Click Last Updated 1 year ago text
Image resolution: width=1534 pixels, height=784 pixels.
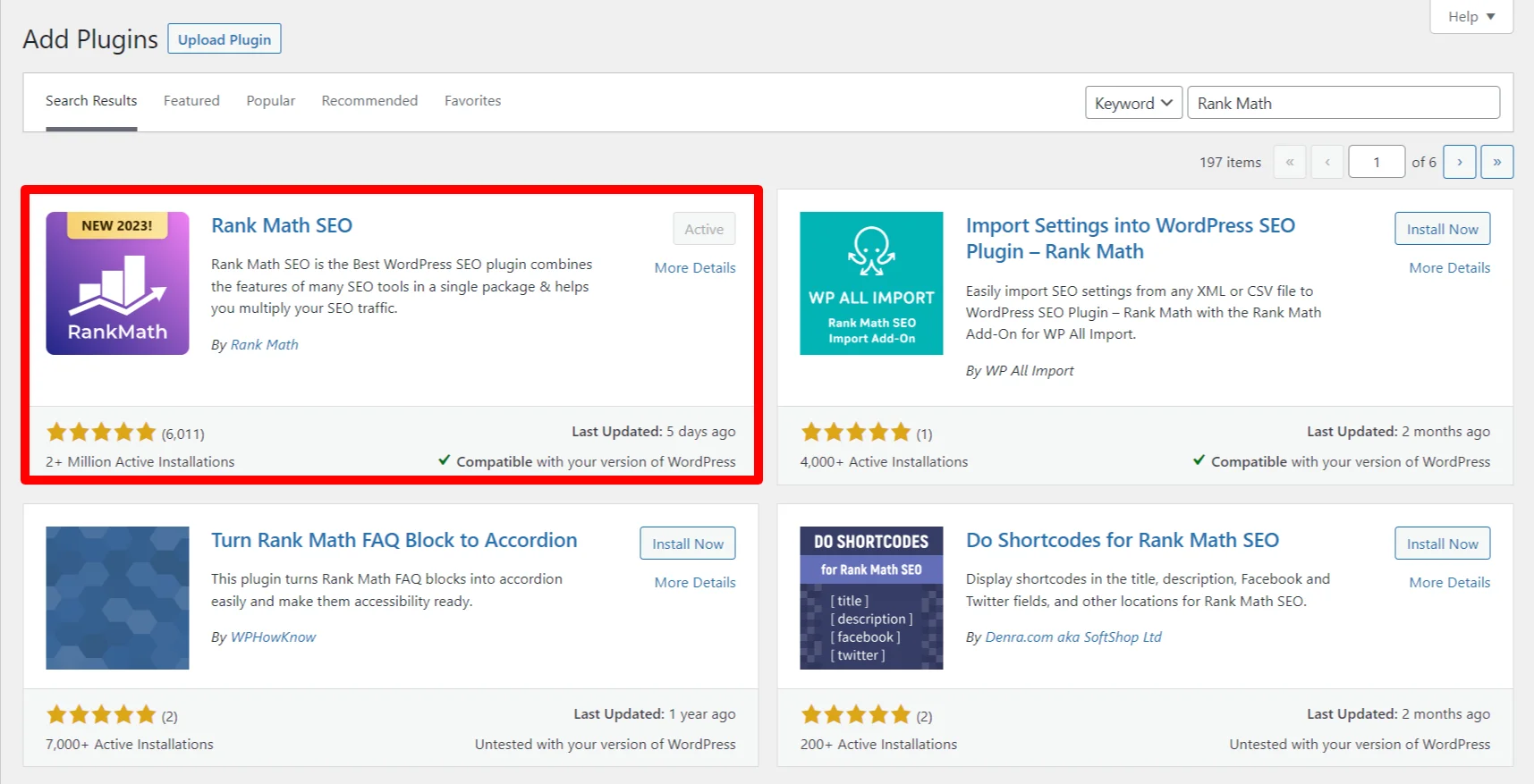pos(655,713)
